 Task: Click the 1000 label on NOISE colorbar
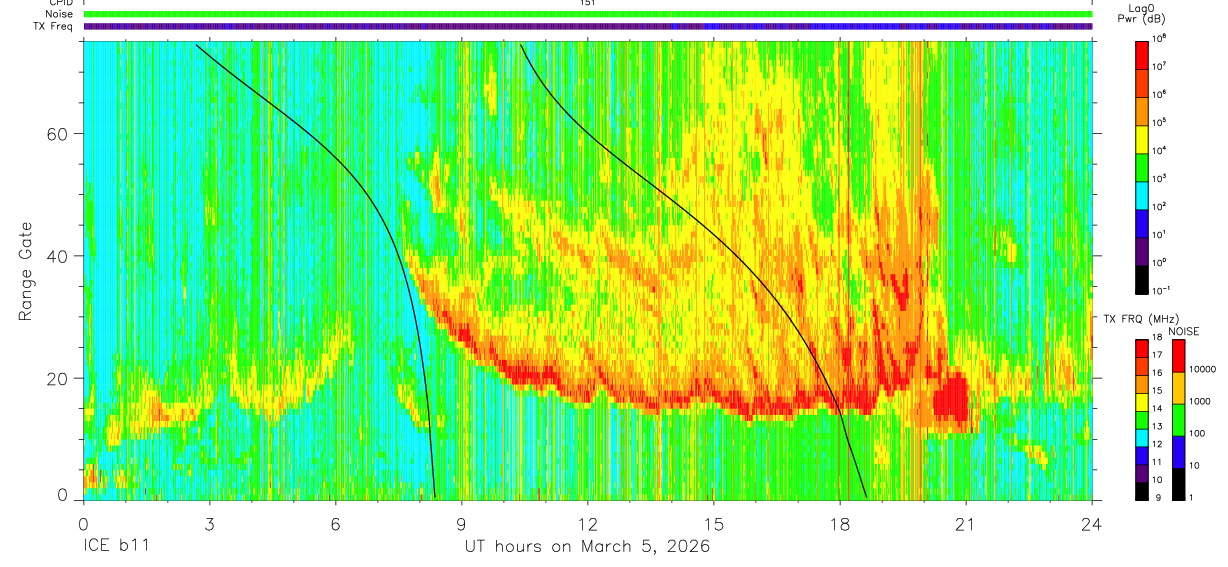pos(1199,401)
